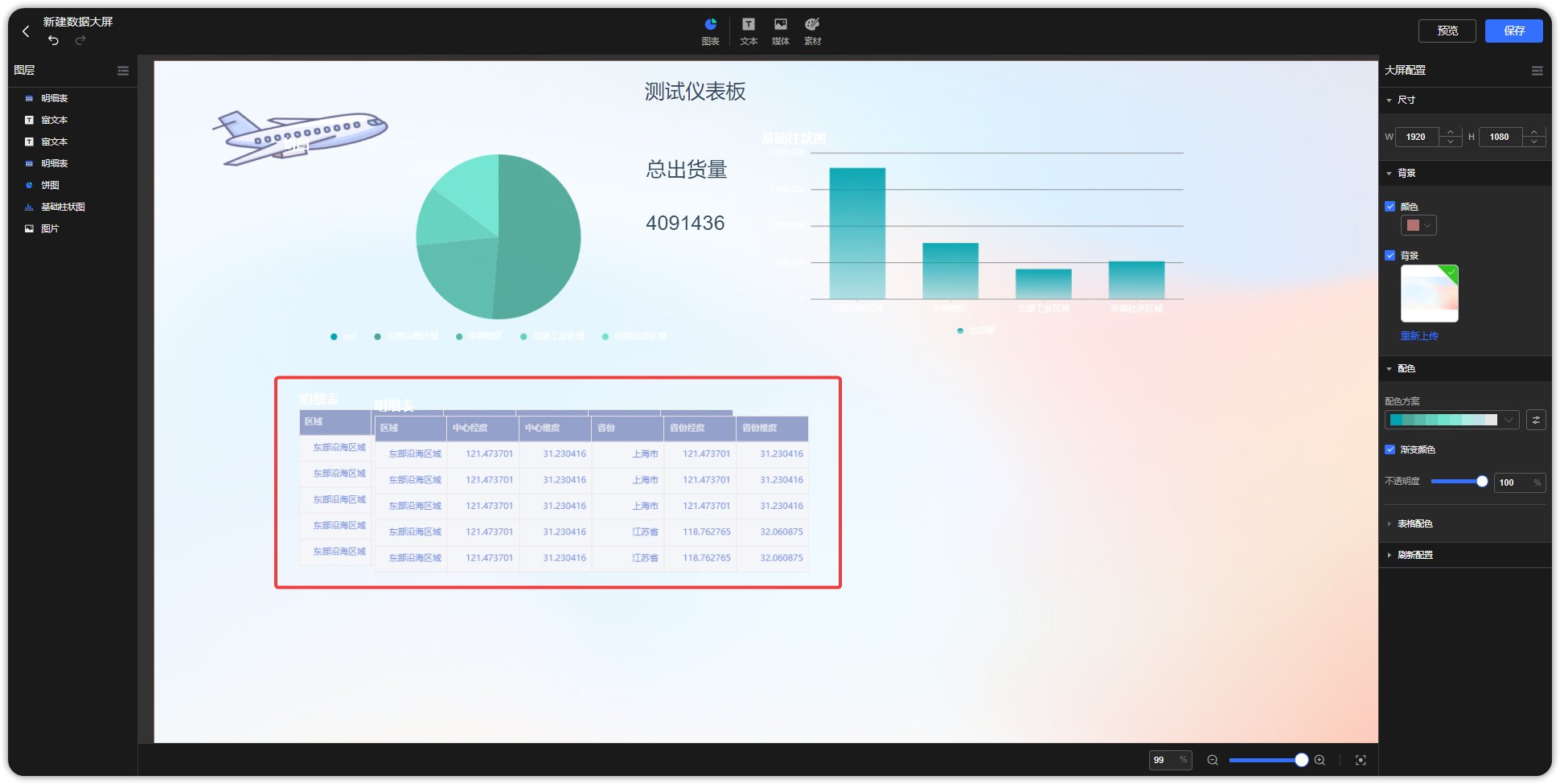The height and width of the screenshot is (784, 1560).
Task: Select the 4091436 value text
Action: coord(685,223)
